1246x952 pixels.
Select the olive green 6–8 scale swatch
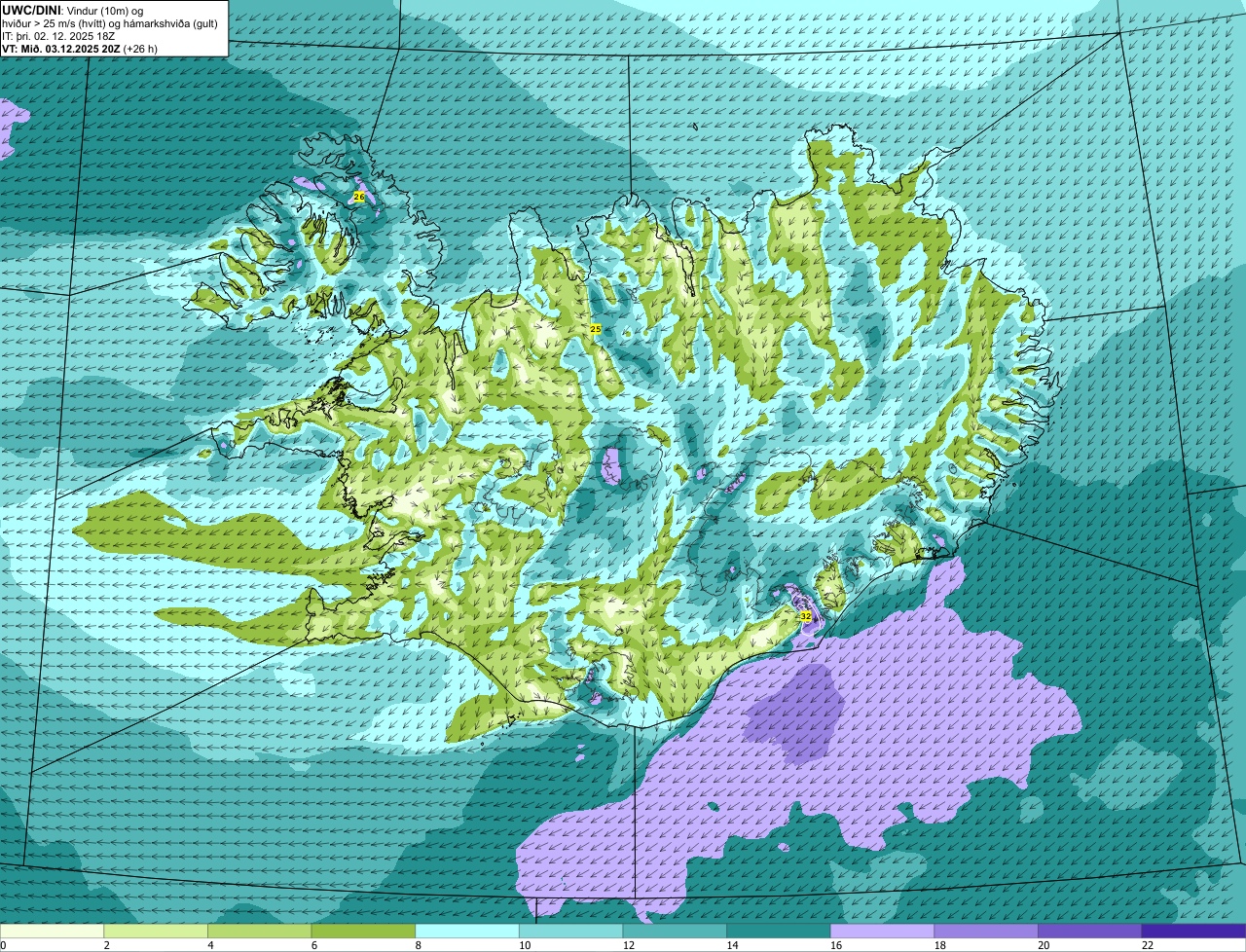363,931
